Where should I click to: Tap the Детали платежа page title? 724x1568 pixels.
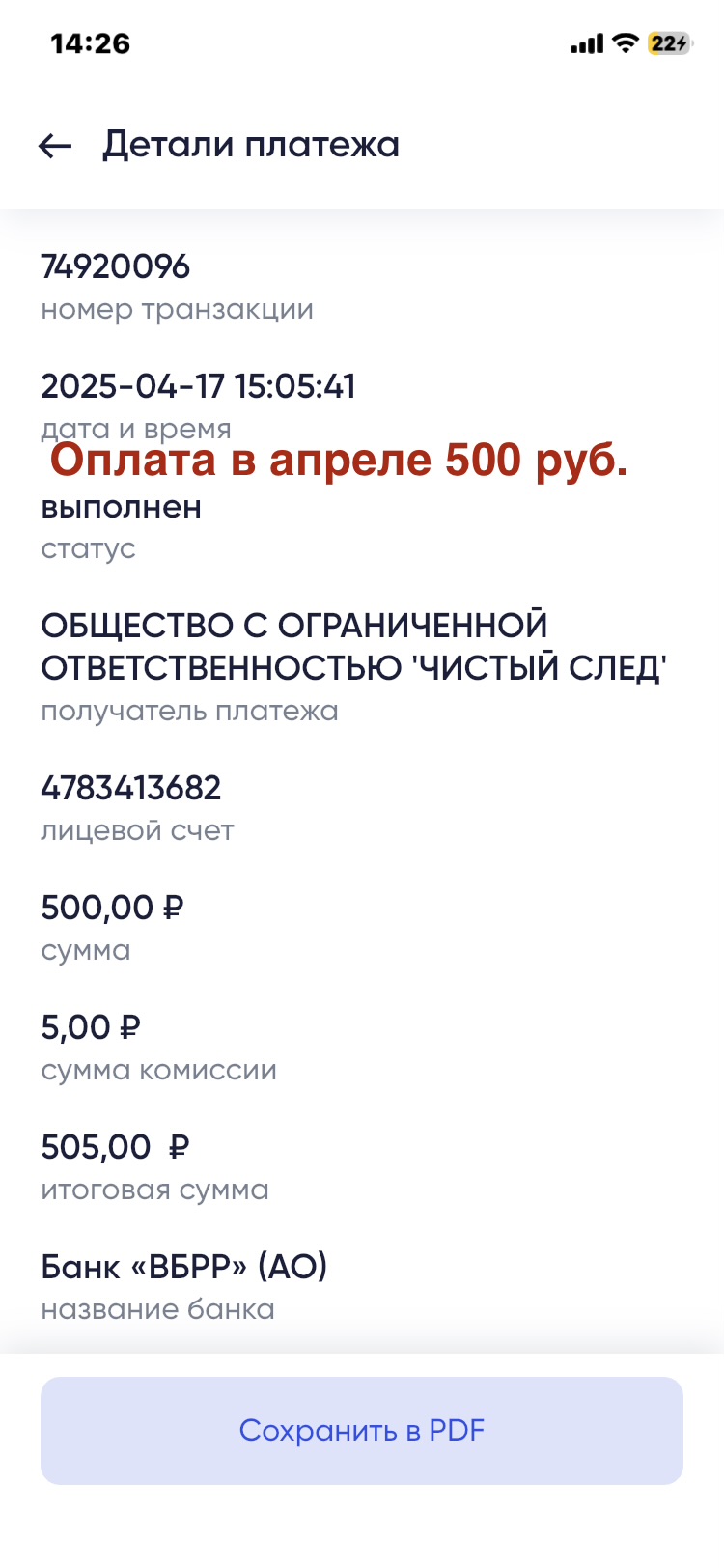click(251, 145)
